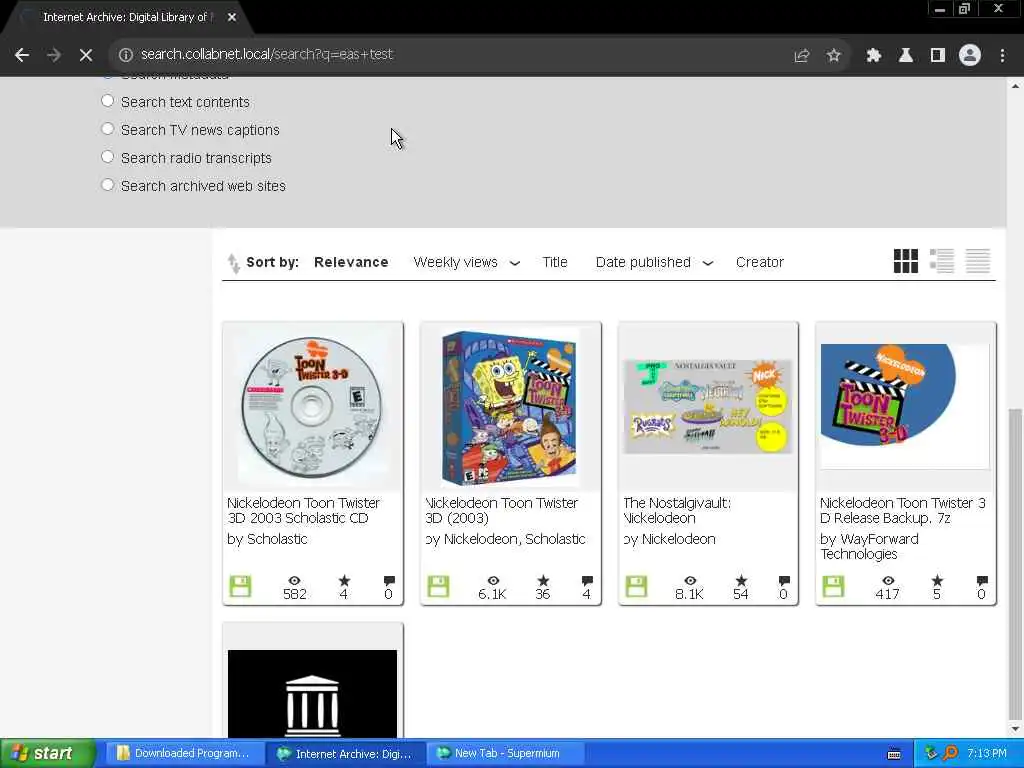Select Search TV news captions option

[x=108, y=129]
